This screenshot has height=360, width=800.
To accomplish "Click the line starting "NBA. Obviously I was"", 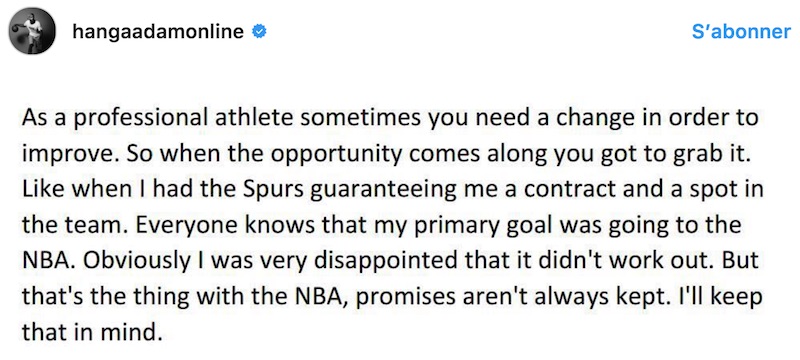I will (390, 261).
